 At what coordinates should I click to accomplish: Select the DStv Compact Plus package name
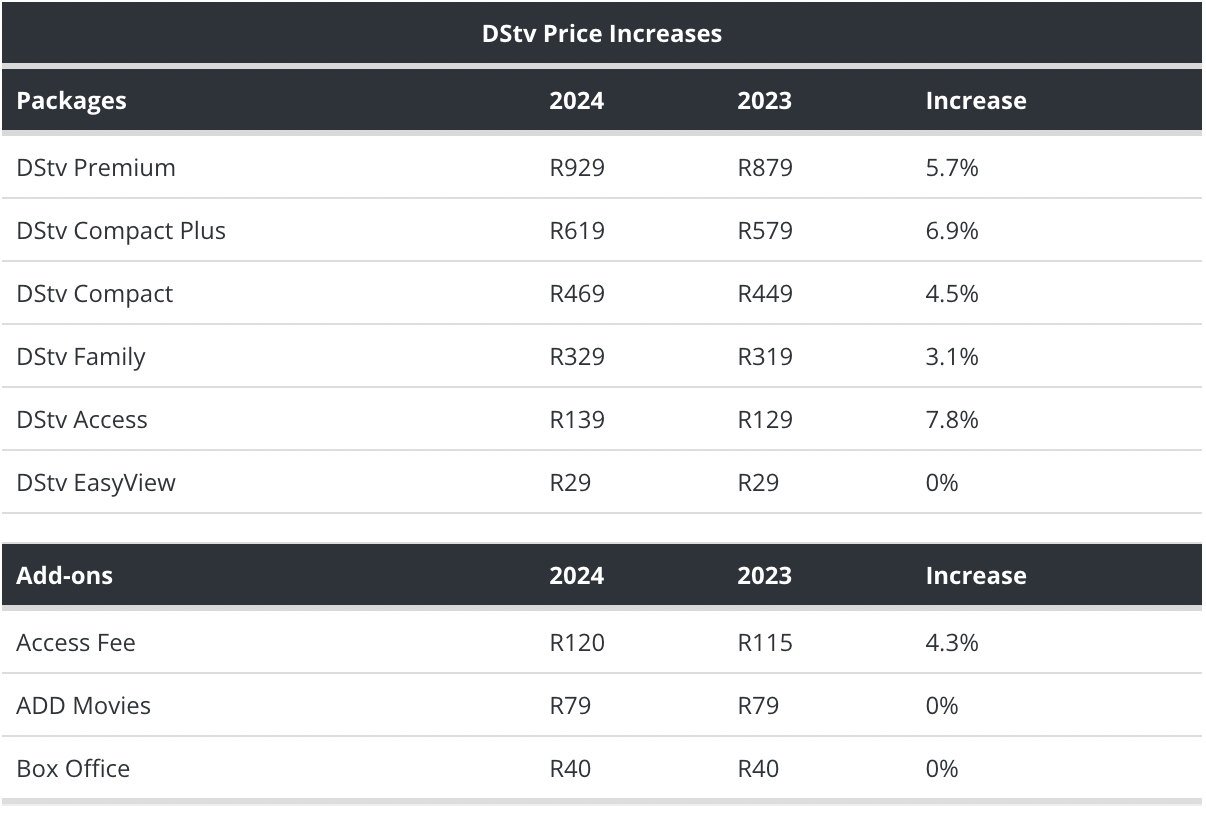(121, 231)
